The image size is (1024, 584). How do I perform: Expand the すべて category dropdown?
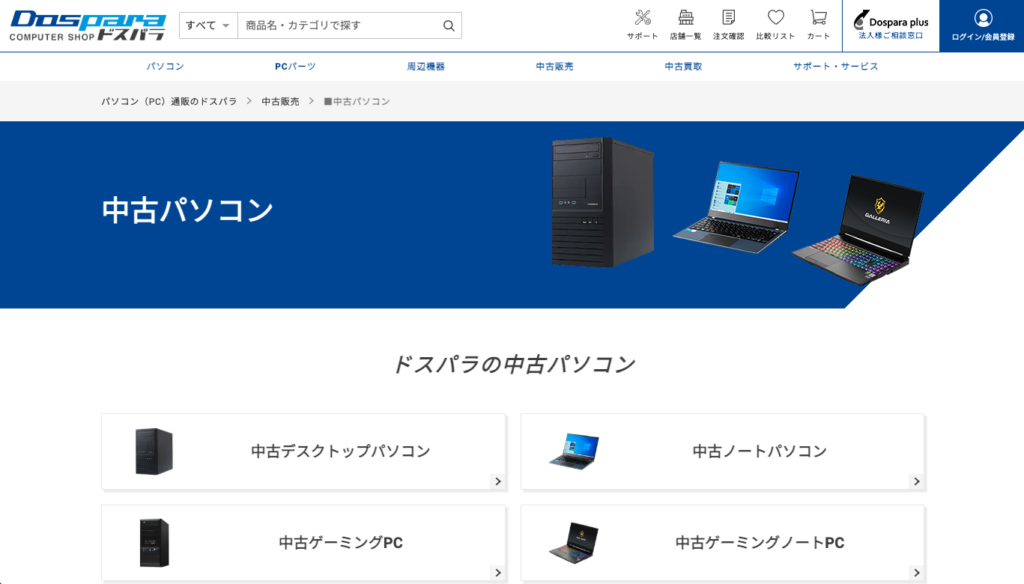(208, 25)
